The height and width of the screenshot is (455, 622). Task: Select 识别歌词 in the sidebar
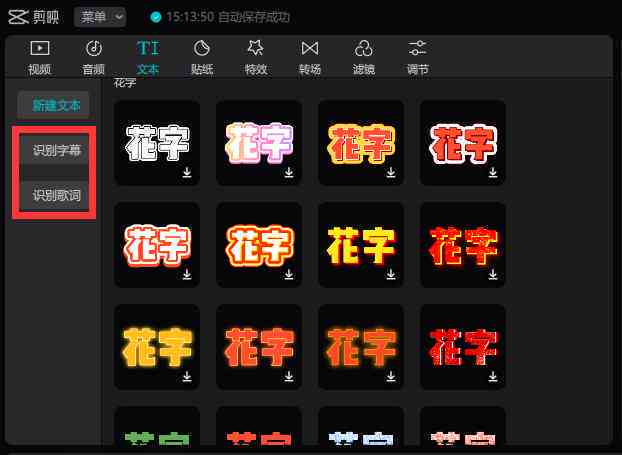54,195
